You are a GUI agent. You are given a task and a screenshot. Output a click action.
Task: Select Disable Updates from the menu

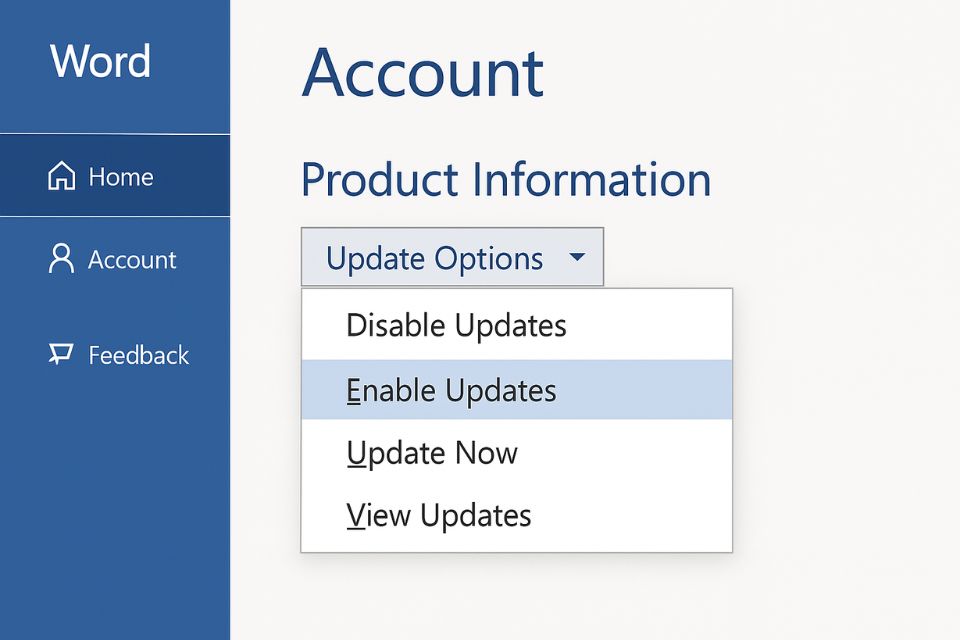coord(456,325)
